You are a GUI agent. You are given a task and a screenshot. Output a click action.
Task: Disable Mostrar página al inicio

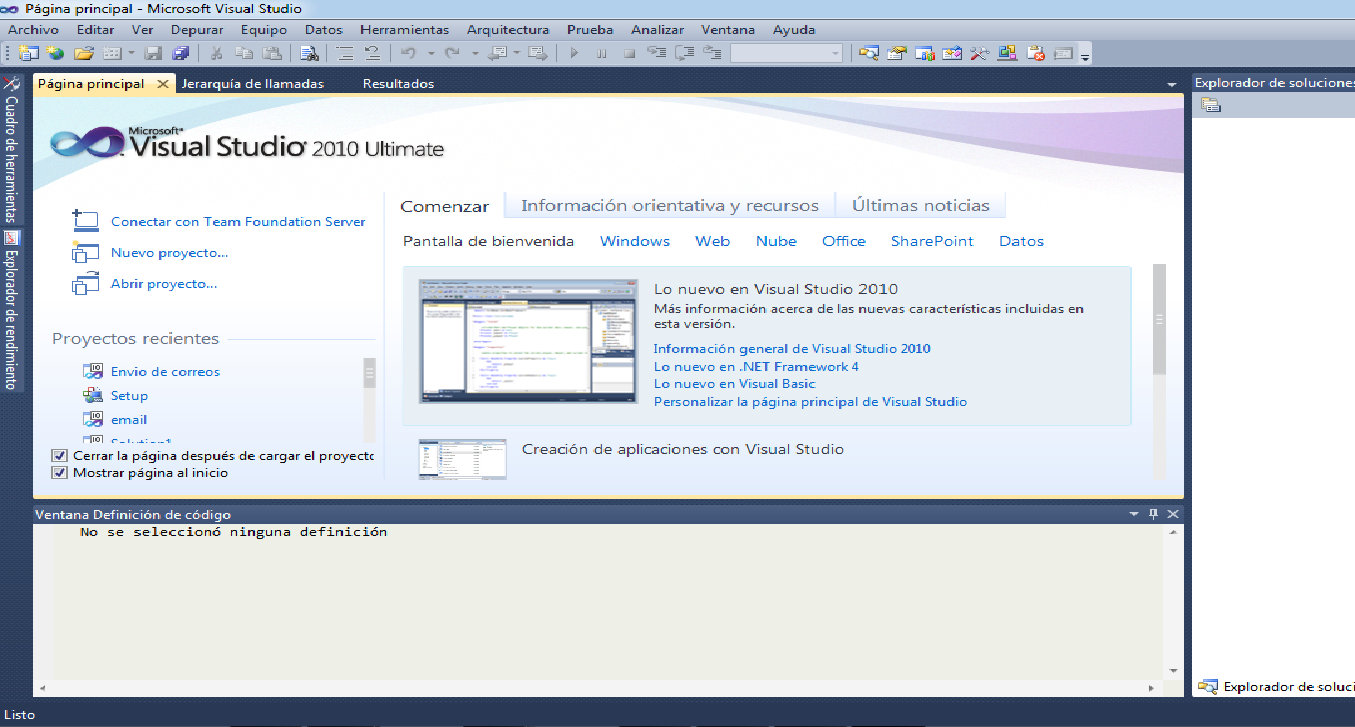(x=58, y=471)
